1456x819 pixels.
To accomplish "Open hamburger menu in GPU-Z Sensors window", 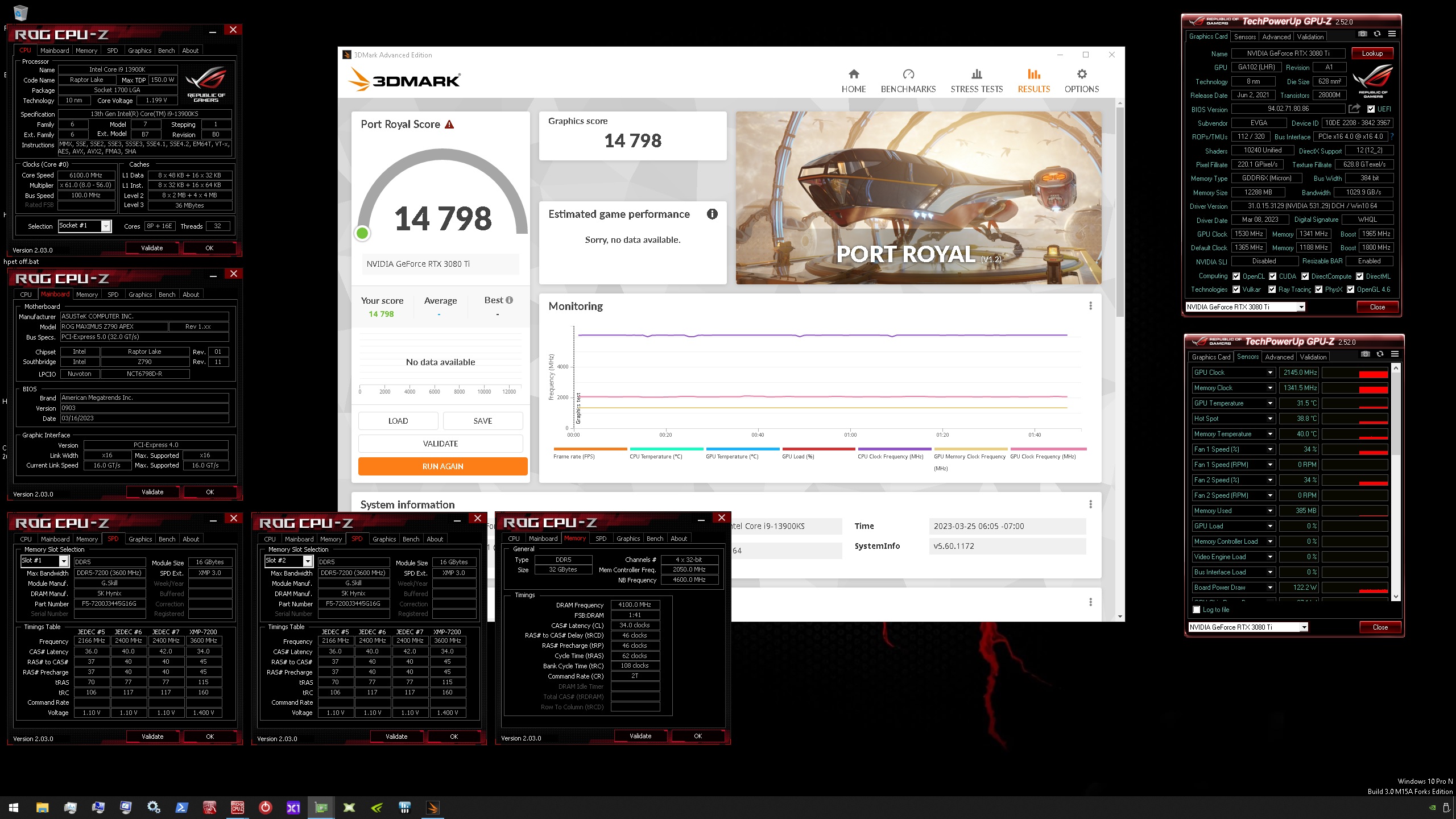I will pos(1395,354).
